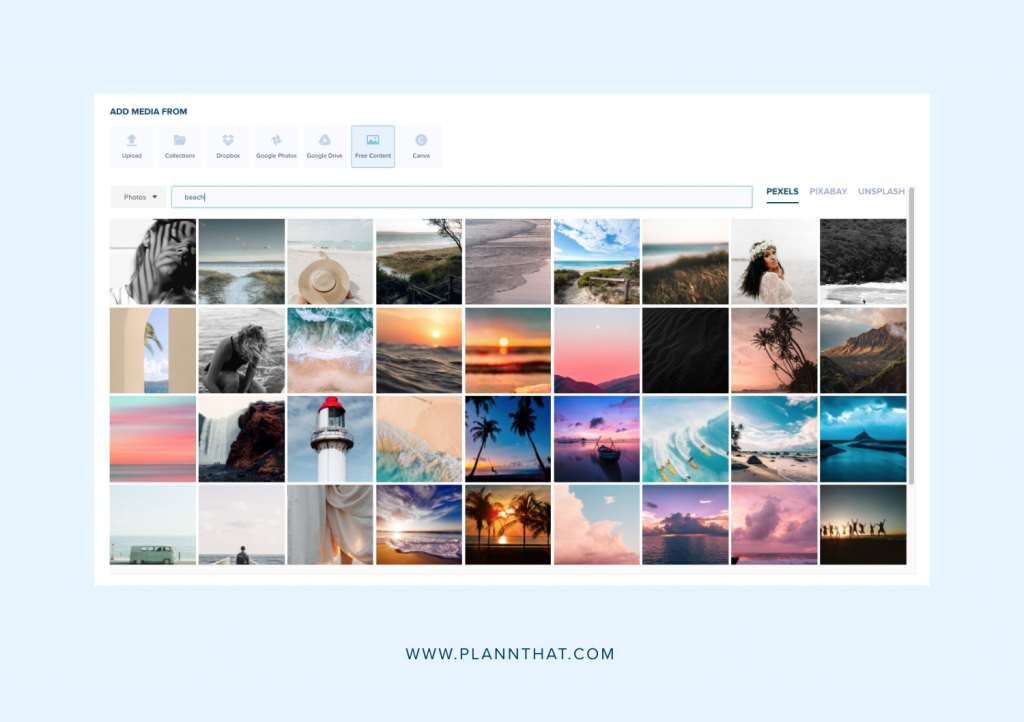Select the lighthouse photo thumbnail
The width and height of the screenshot is (1024, 722).
tap(330, 438)
